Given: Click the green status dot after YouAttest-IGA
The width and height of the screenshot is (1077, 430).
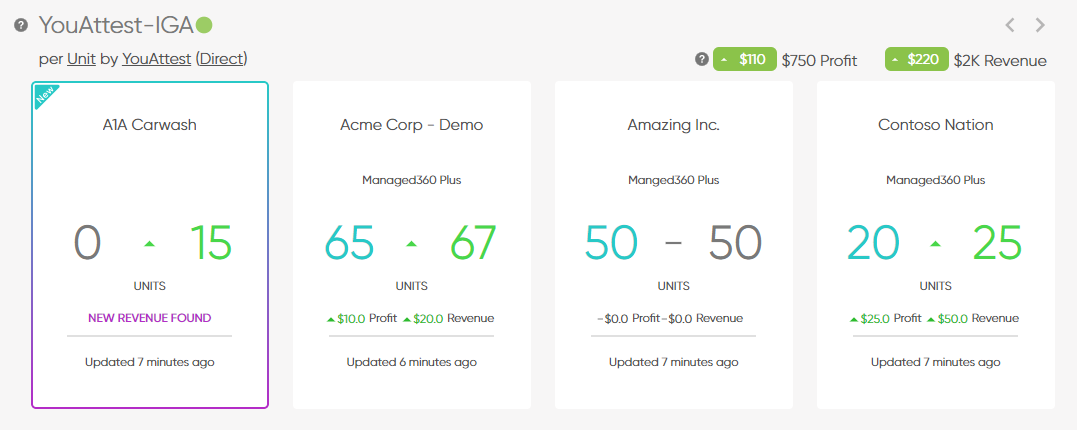Looking at the screenshot, I should (204, 25).
